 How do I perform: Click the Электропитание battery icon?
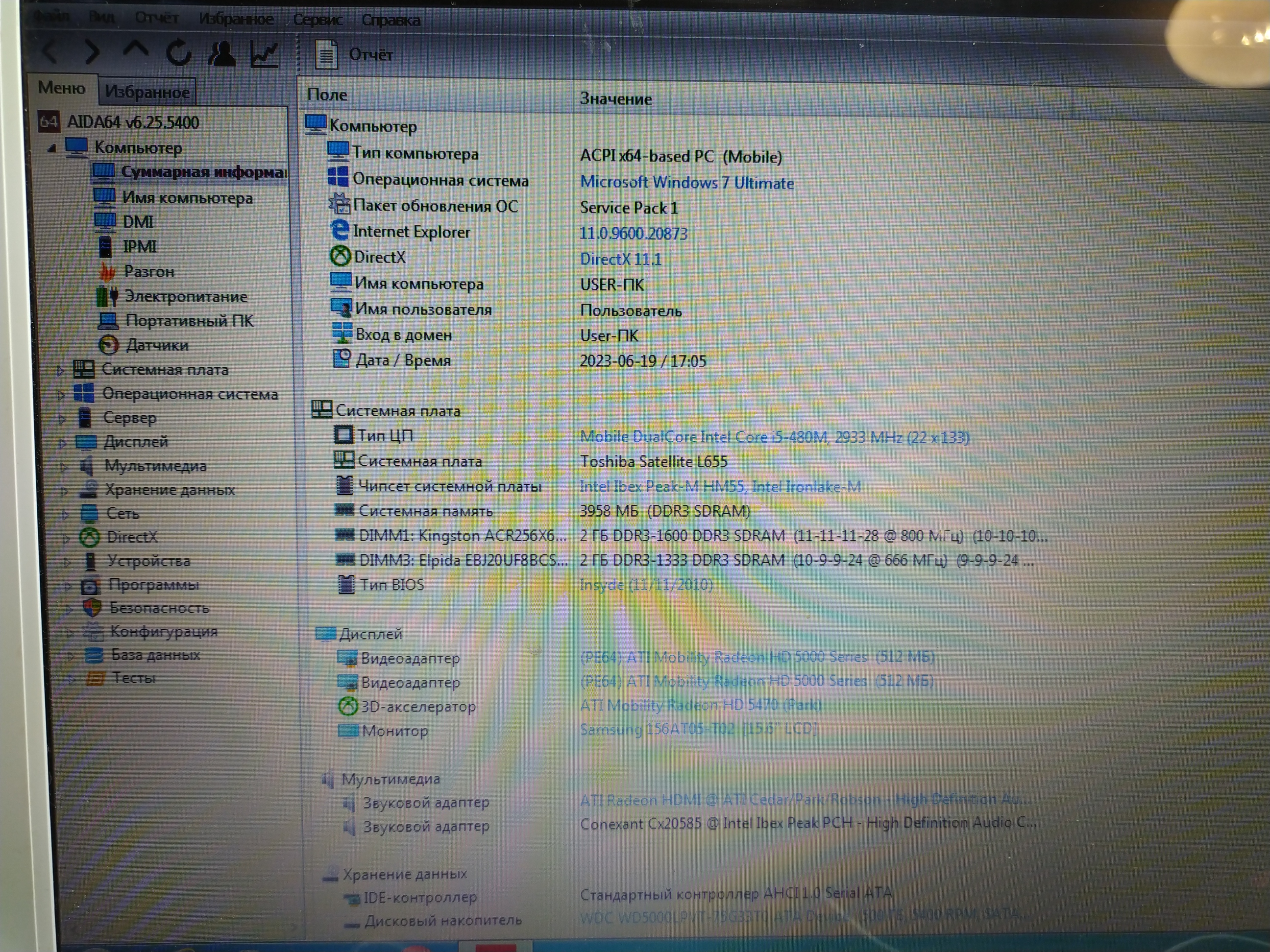click(107, 296)
